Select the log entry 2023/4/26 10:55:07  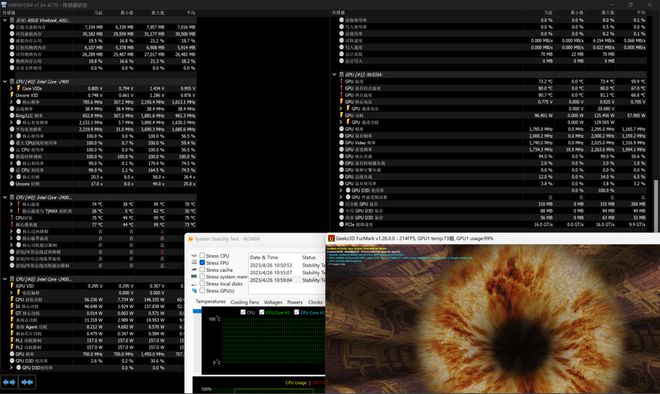coord(271,272)
